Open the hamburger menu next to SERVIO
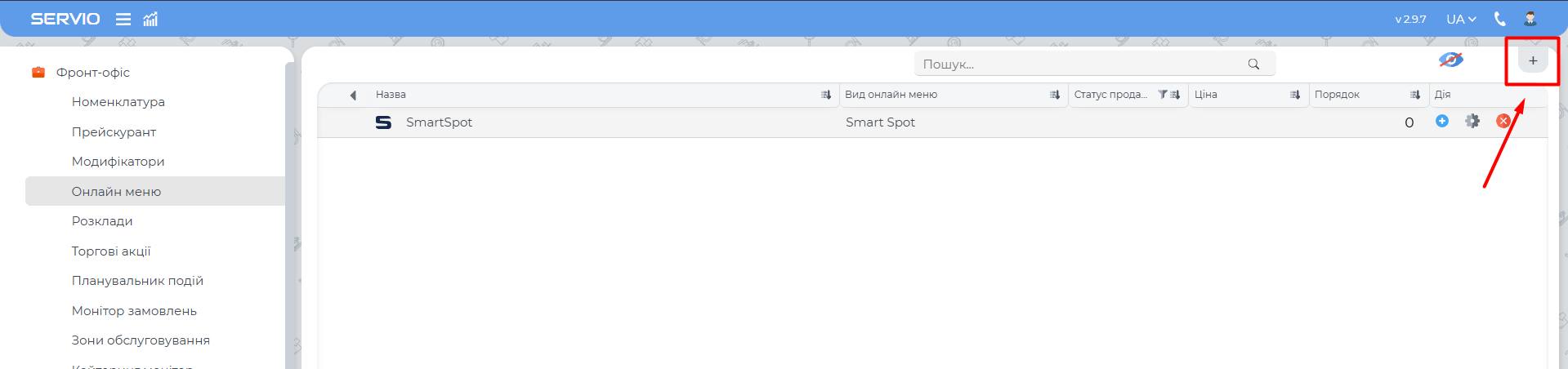The width and height of the screenshot is (1568, 369). point(123,19)
